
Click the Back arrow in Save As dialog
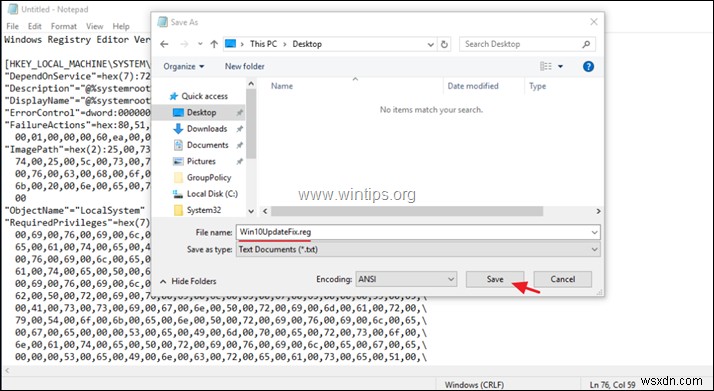point(164,44)
